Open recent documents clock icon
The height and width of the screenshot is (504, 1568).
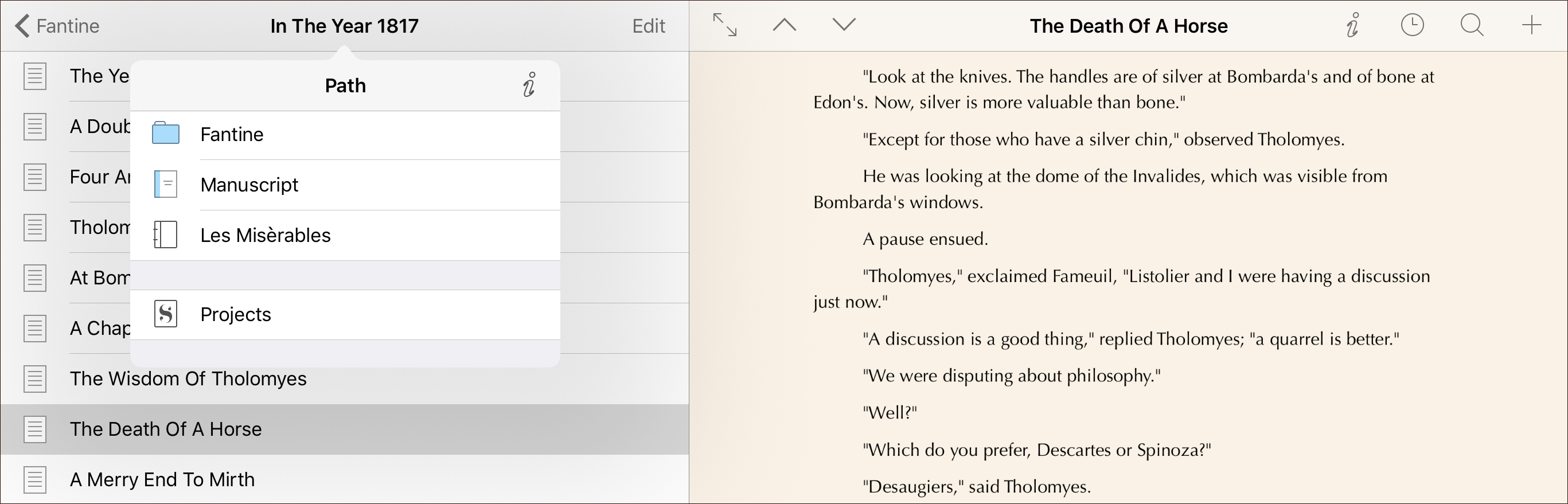1412,26
